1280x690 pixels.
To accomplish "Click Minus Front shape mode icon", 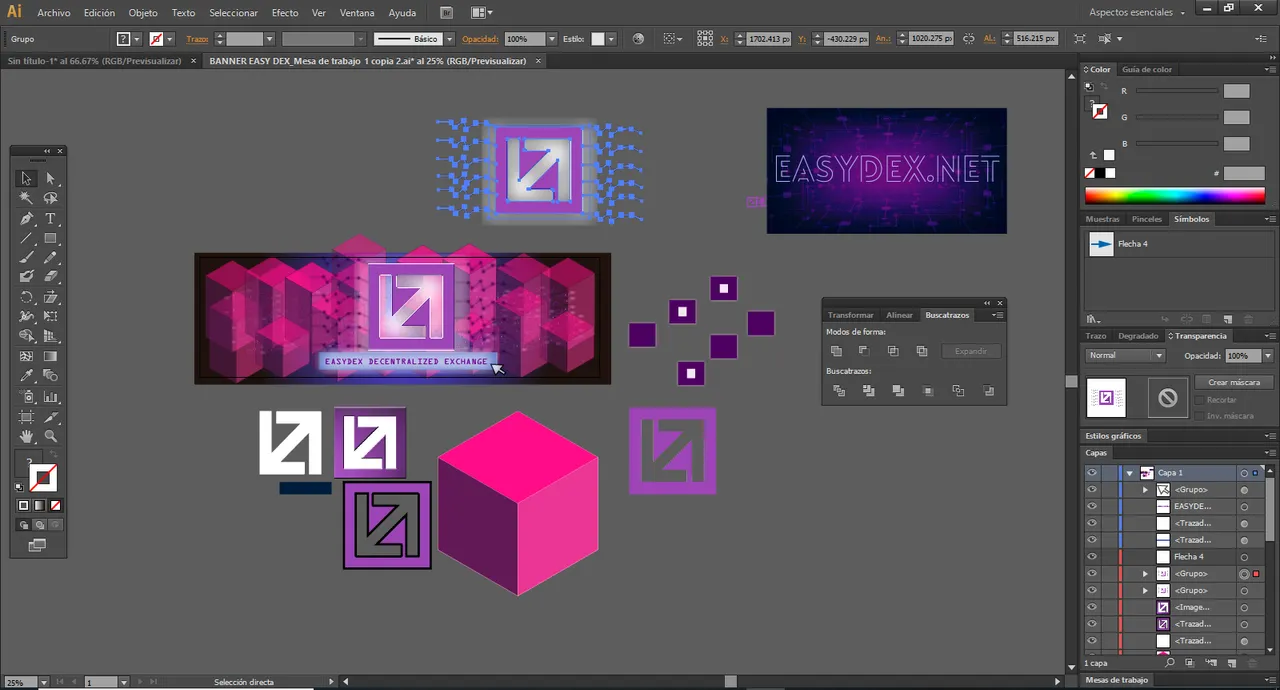I will [864, 351].
